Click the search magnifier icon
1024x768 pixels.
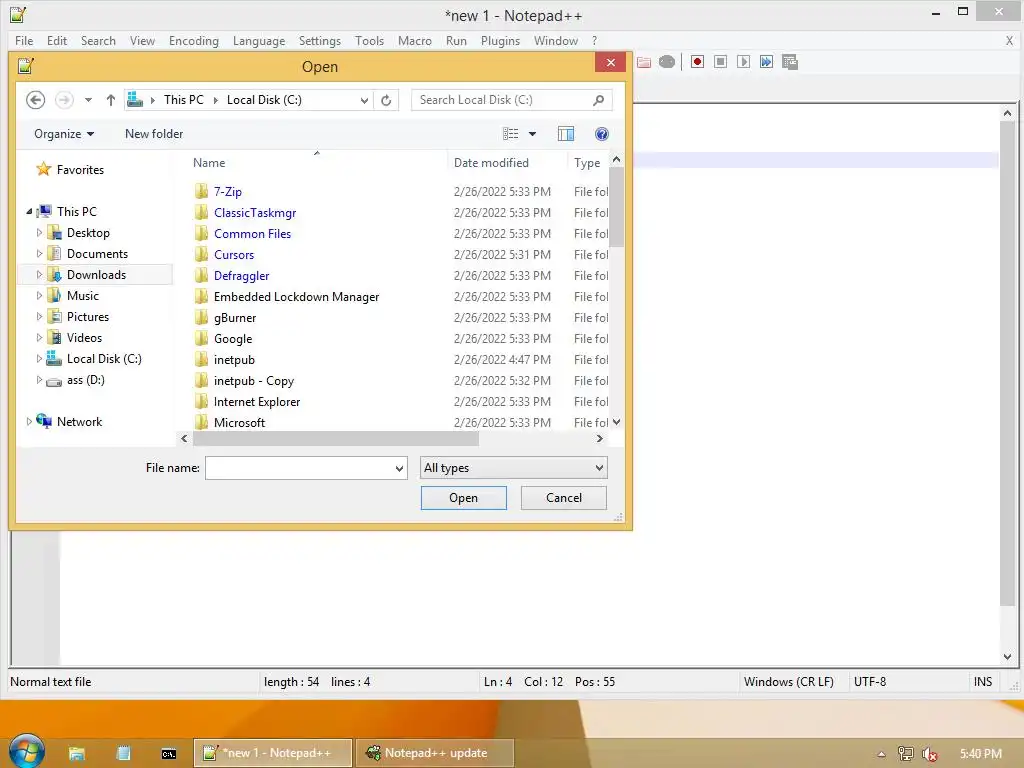pos(598,100)
